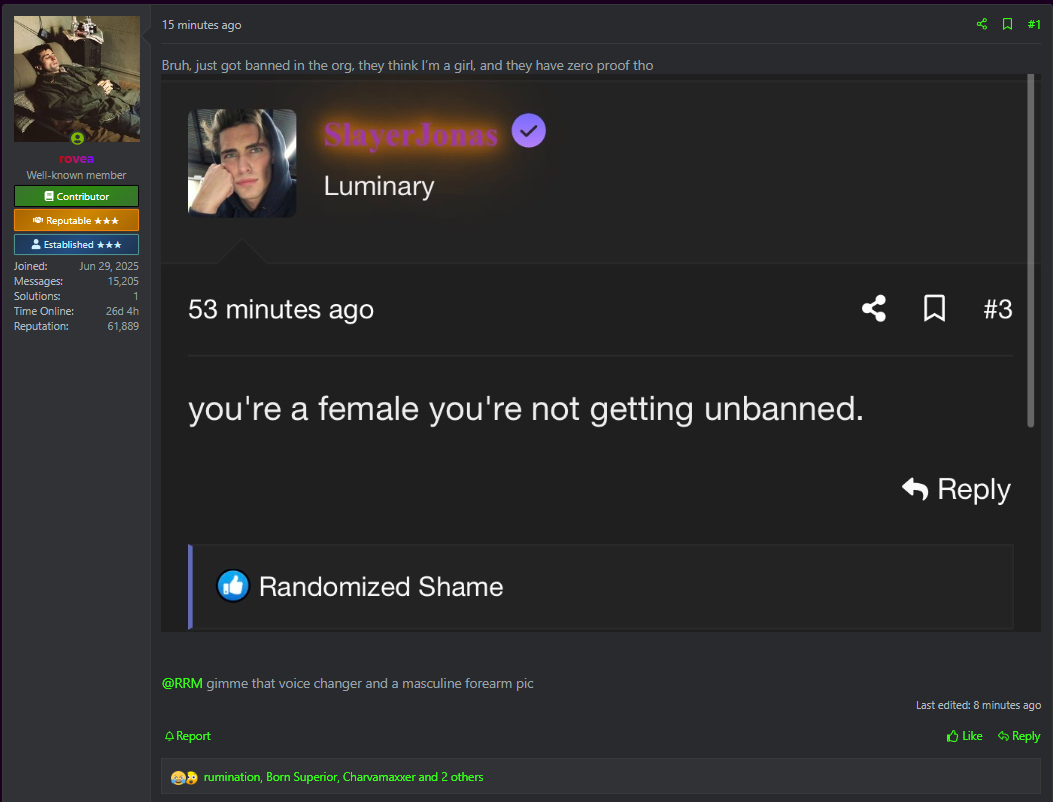This screenshot has width=1053, height=802.
Task: Click the green share icon beside post #1
Action: coord(982,24)
